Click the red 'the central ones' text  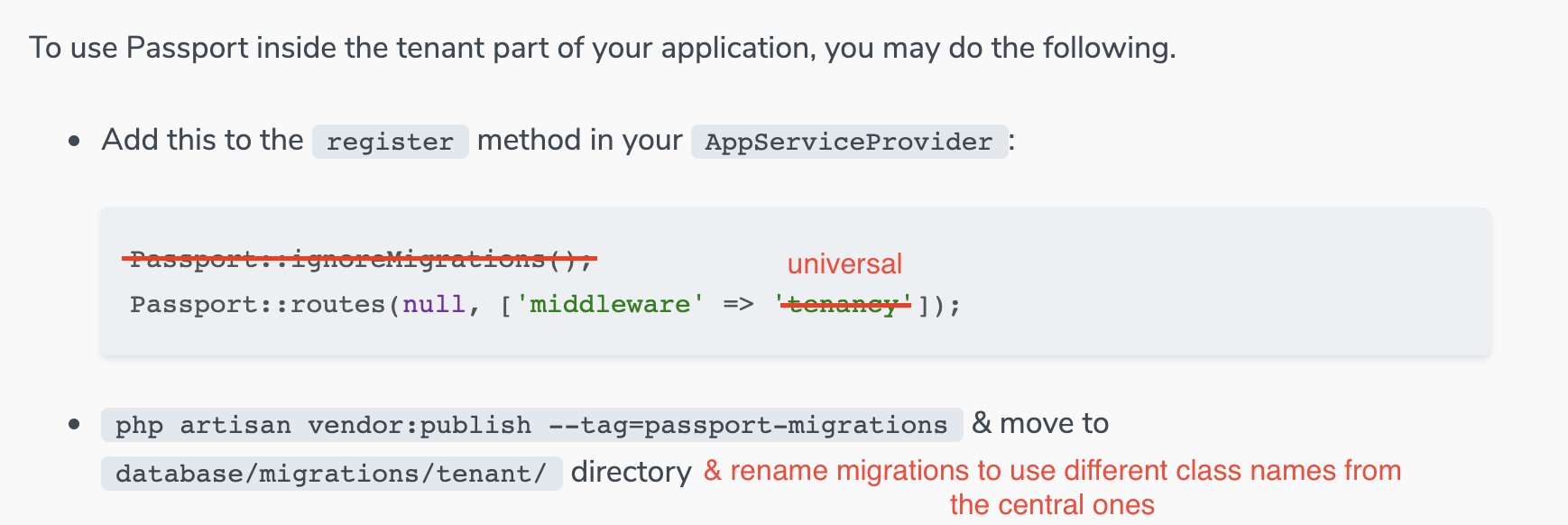1051,505
